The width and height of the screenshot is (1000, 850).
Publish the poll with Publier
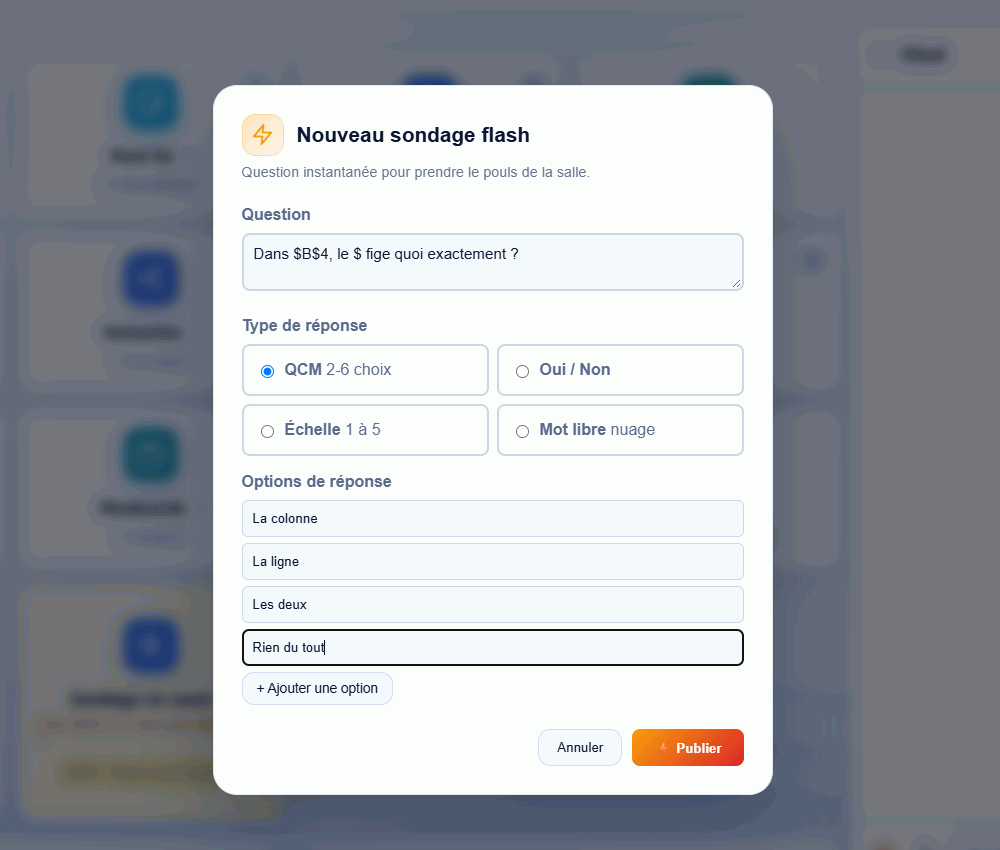(688, 747)
